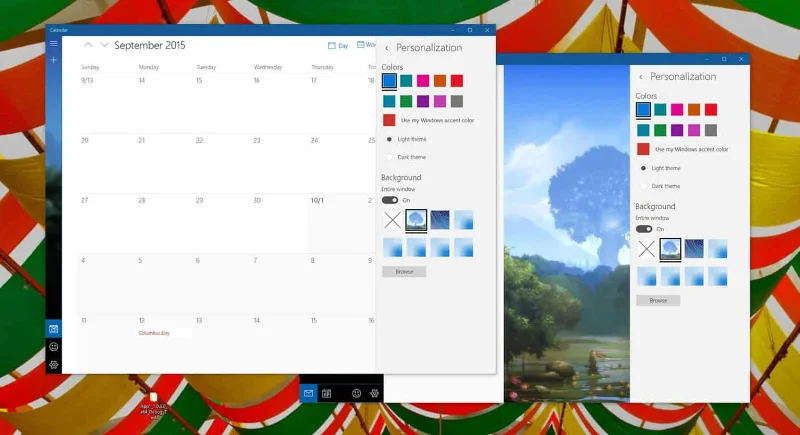
Task: Turn off Entire window background toggle in Calendar
Action: (390, 200)
